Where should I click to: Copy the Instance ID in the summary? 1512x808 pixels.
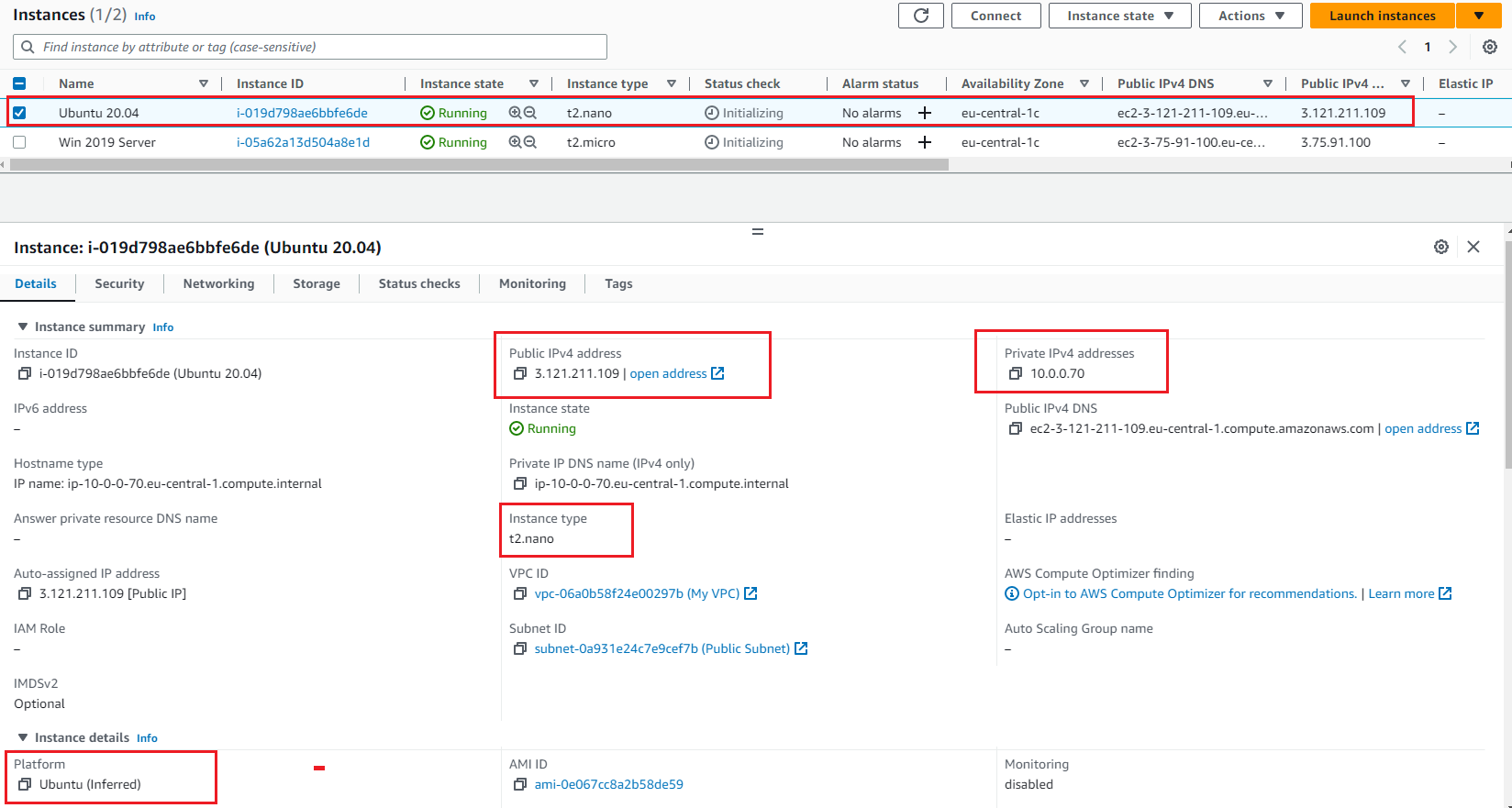(x=25, y=373)
